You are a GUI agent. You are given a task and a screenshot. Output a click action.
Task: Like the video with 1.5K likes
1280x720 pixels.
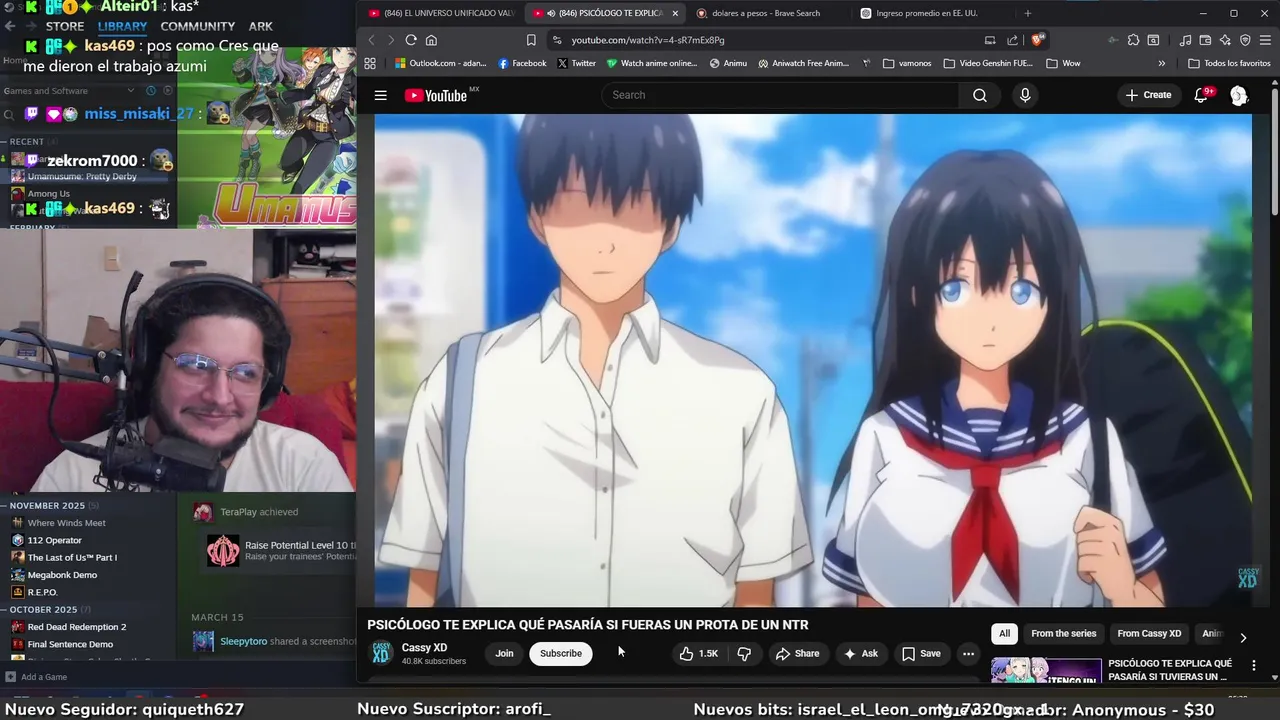tap(698, 653)
